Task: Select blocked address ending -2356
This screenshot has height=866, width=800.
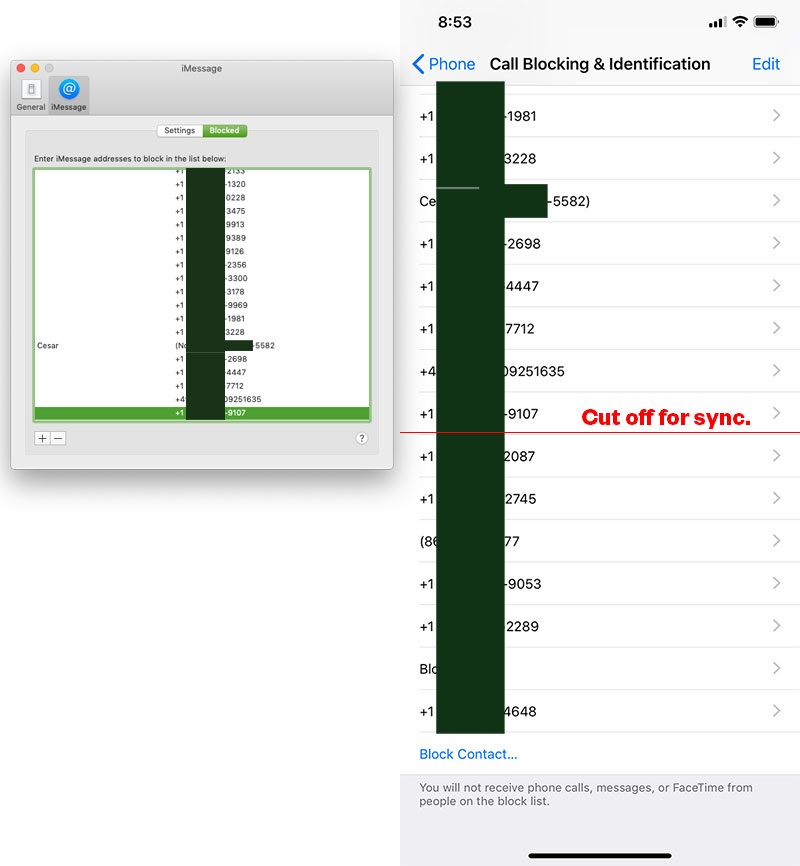Action: click(202, 265)
